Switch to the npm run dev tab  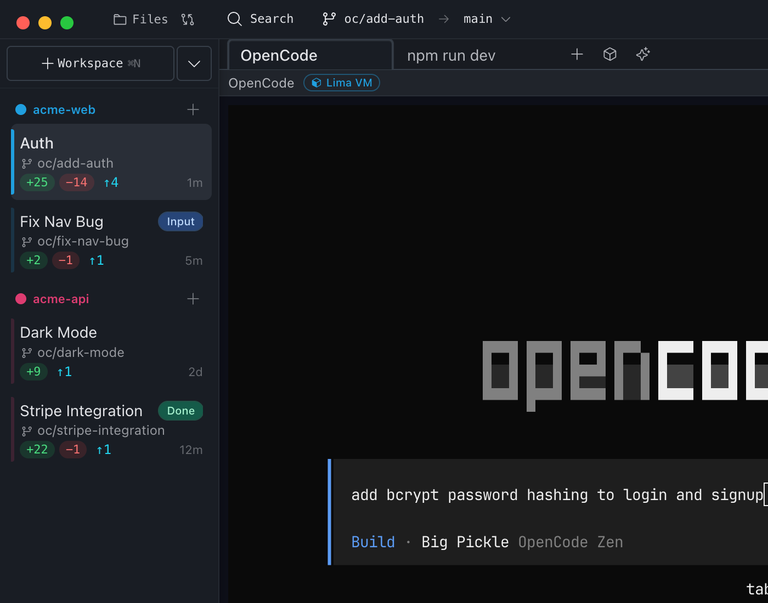451,55
